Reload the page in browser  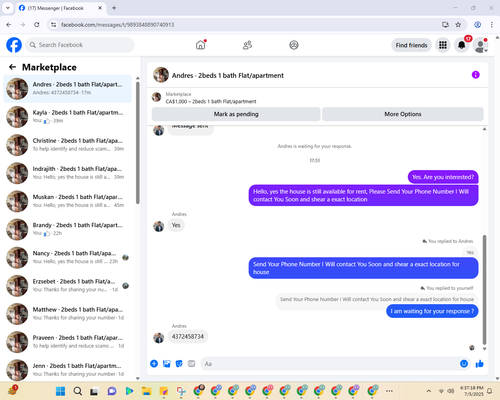click(x=37, y=25)
